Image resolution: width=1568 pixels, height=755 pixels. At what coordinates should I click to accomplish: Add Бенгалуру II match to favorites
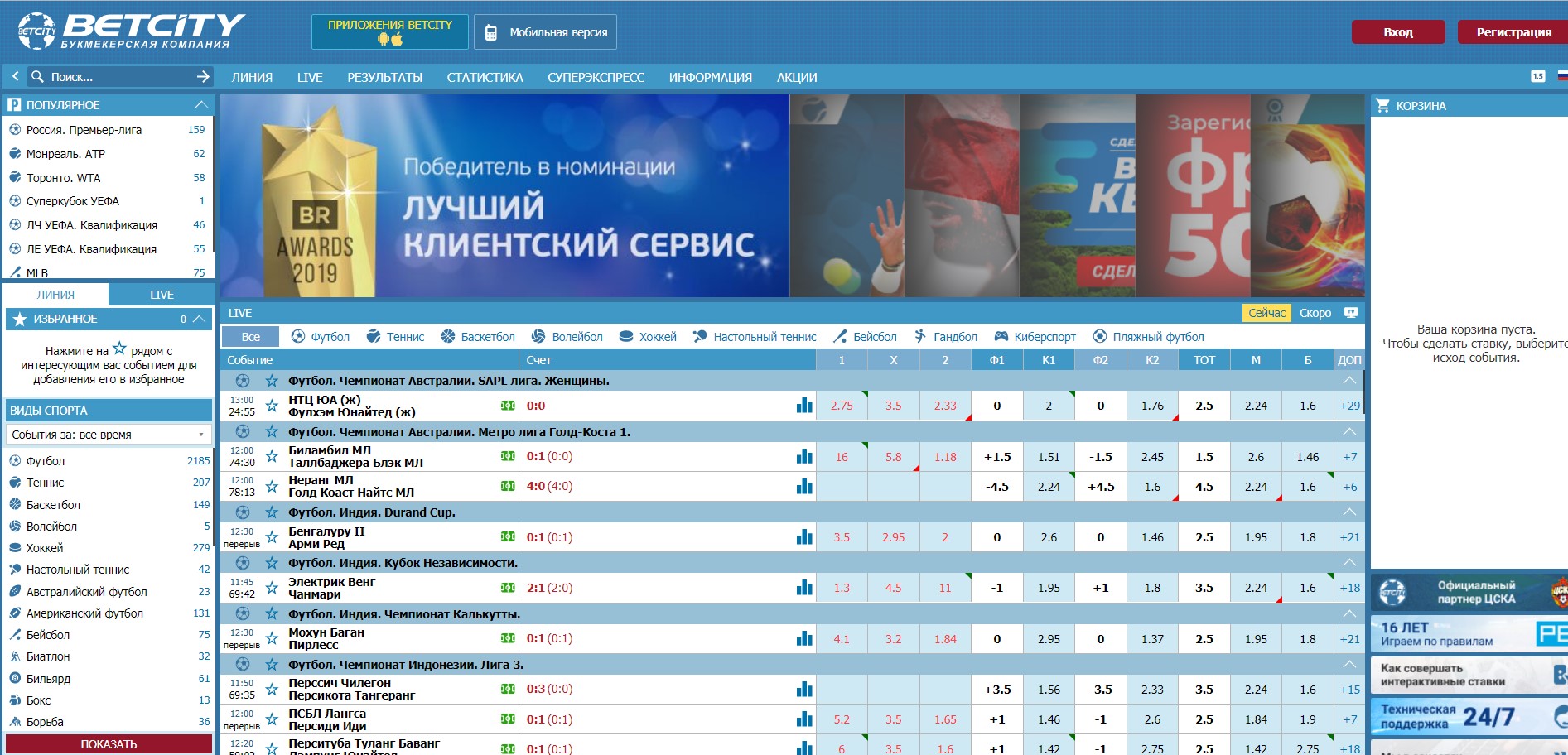click(x=272, y=537)
